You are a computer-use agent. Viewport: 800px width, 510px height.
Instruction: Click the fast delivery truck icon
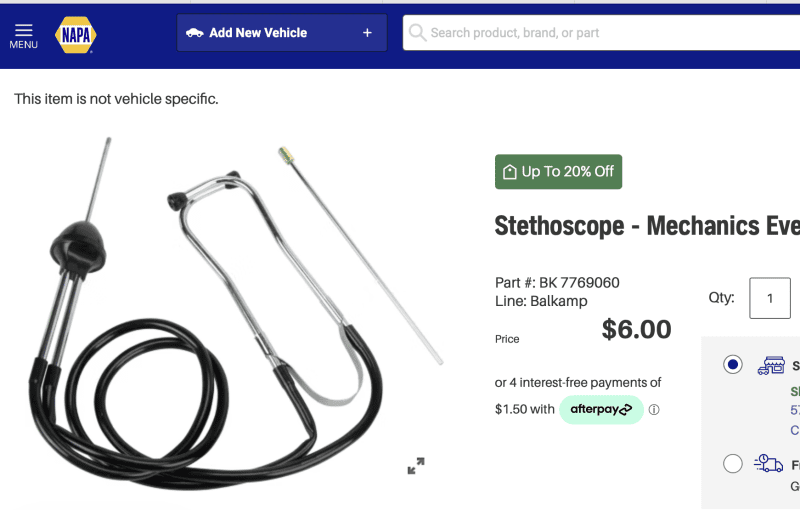[x=769, y=463]
